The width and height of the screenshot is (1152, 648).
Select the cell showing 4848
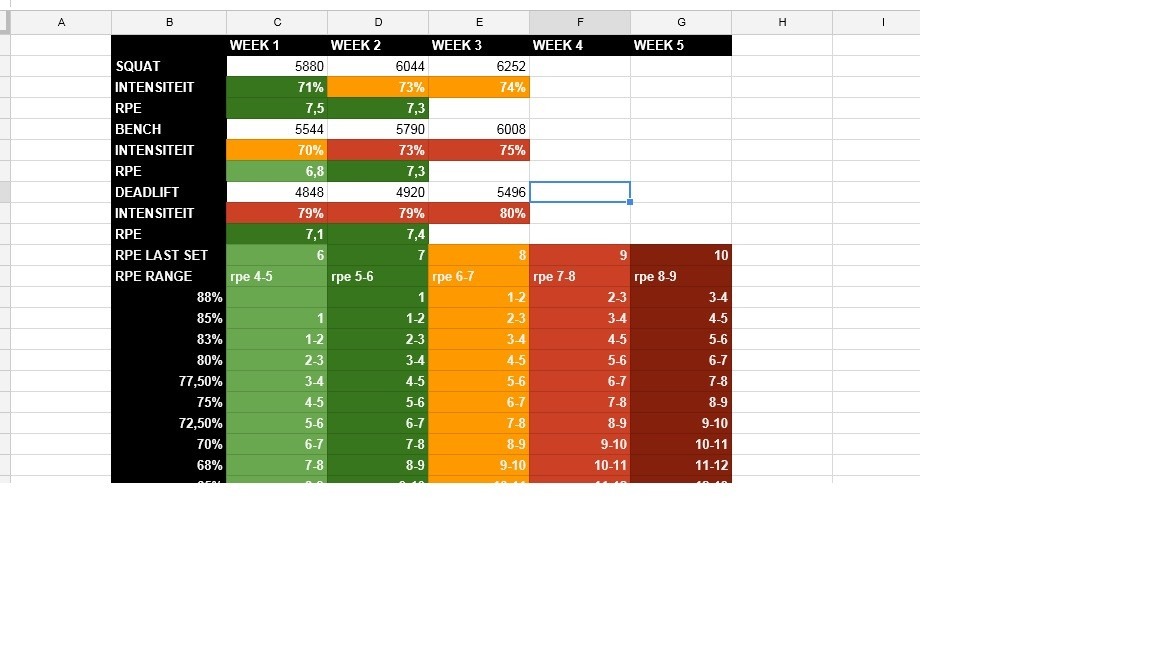[277, 192]
